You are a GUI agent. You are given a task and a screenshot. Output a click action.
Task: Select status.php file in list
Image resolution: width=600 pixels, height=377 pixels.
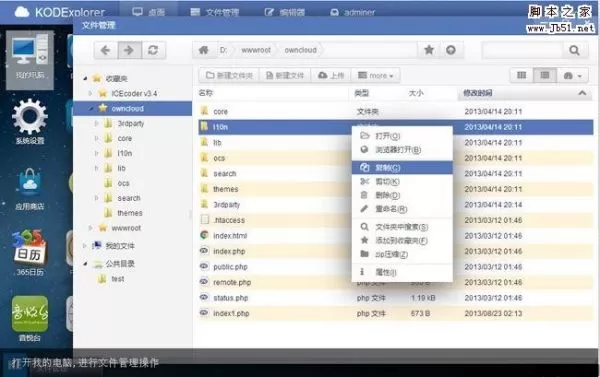(396, 298)
